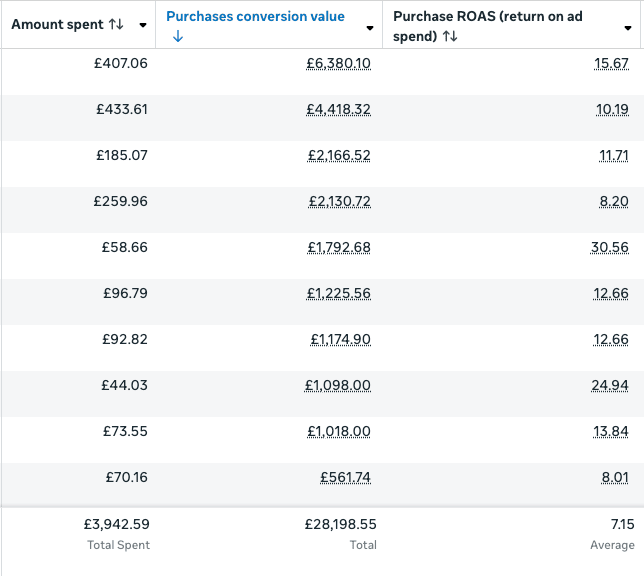Open the £6,380.10 conversion value link

338,63
